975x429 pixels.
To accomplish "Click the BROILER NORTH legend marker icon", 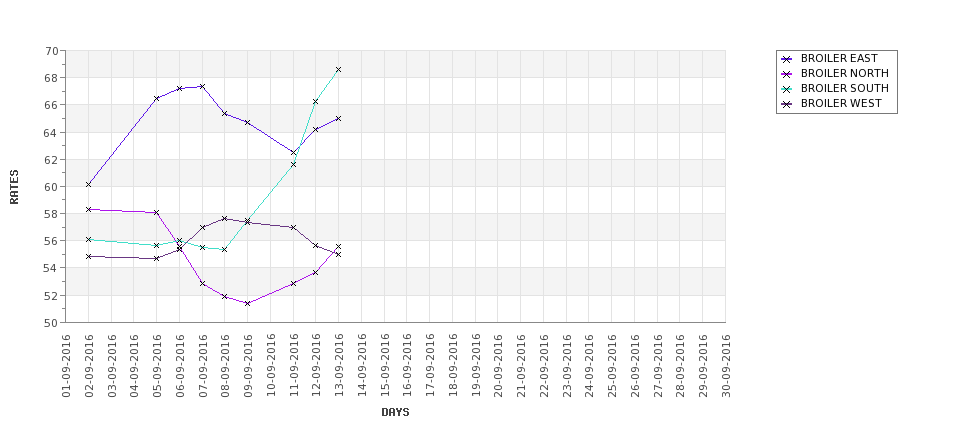I will tap(787, 74).
